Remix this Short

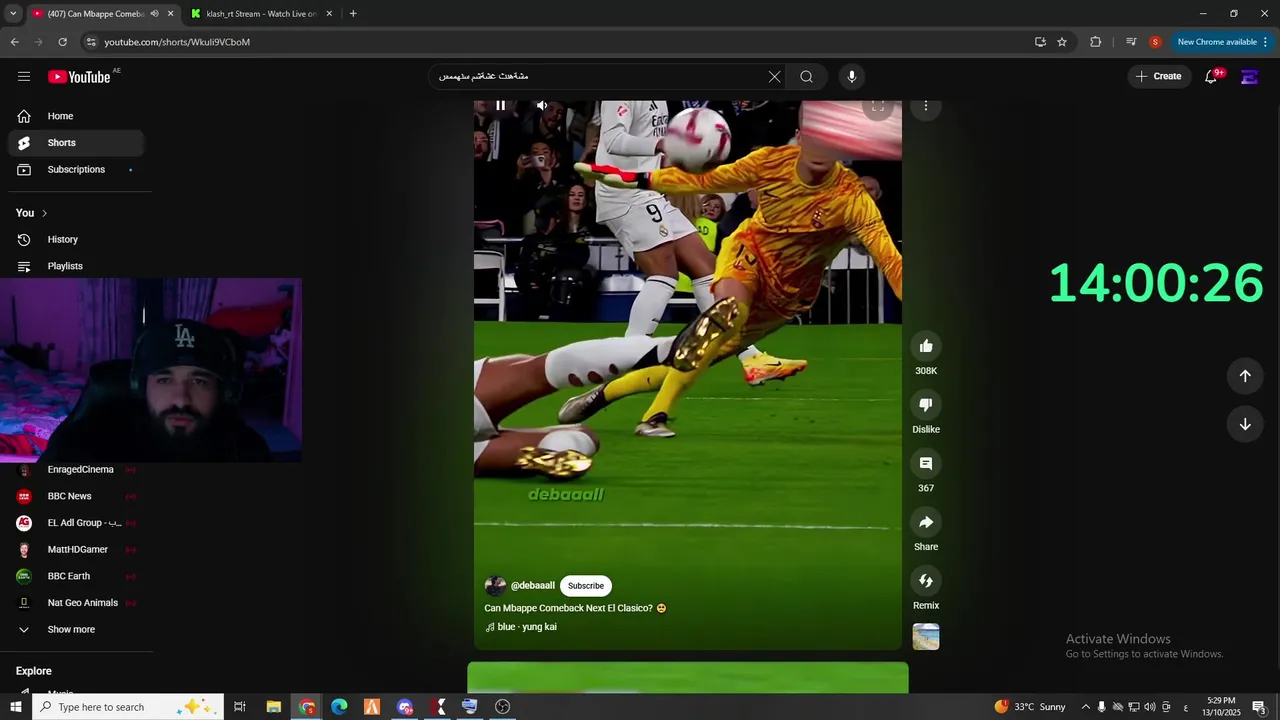pos(926,581)
